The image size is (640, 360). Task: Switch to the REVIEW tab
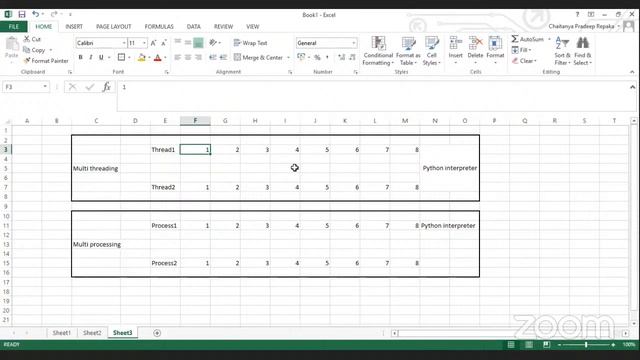223,27
